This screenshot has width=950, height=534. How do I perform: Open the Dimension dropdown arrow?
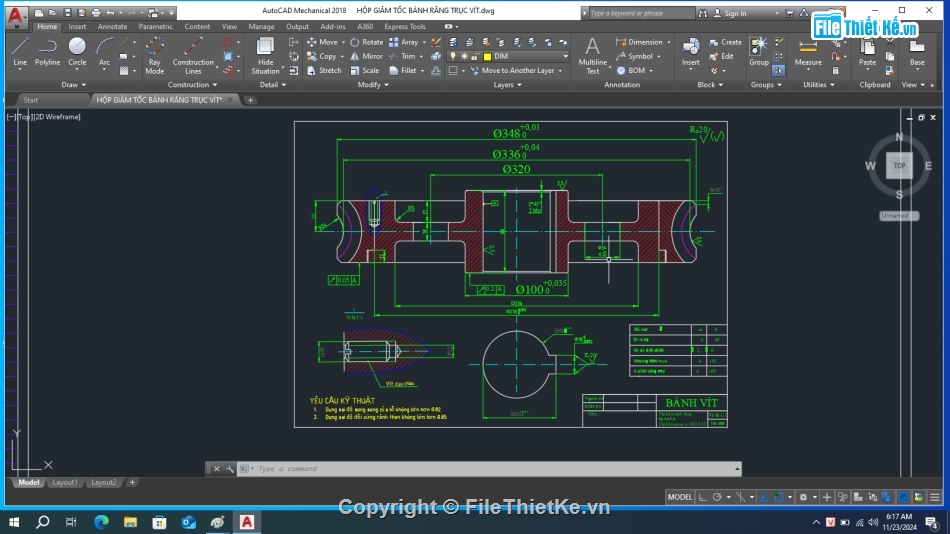coord(669,42)
